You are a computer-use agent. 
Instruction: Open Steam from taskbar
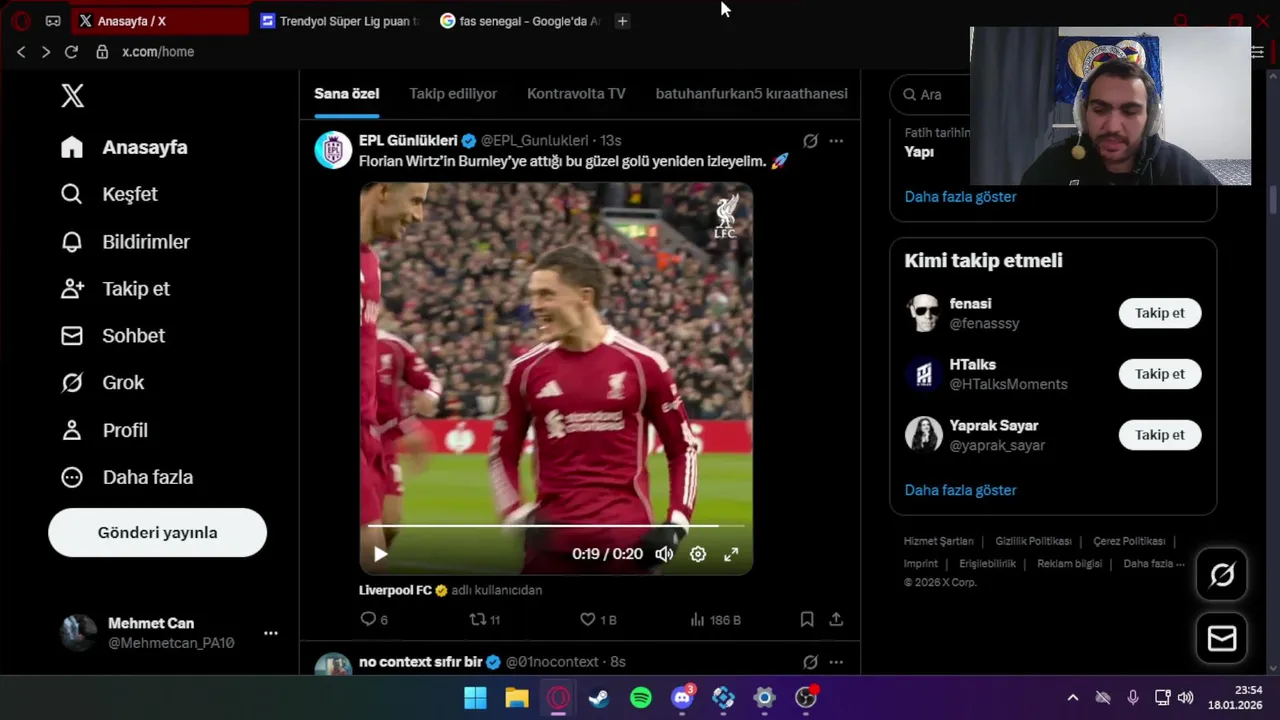pyautogui.click(x=599, y=698)
